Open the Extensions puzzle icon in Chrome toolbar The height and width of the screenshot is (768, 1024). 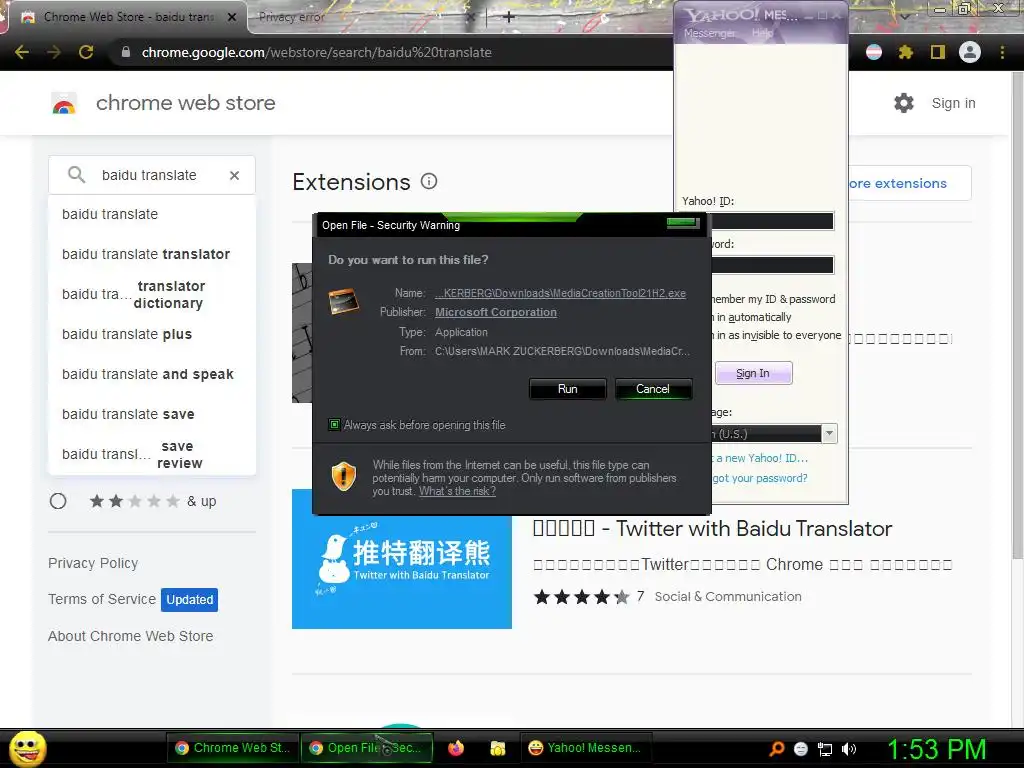tap(905, 52)
